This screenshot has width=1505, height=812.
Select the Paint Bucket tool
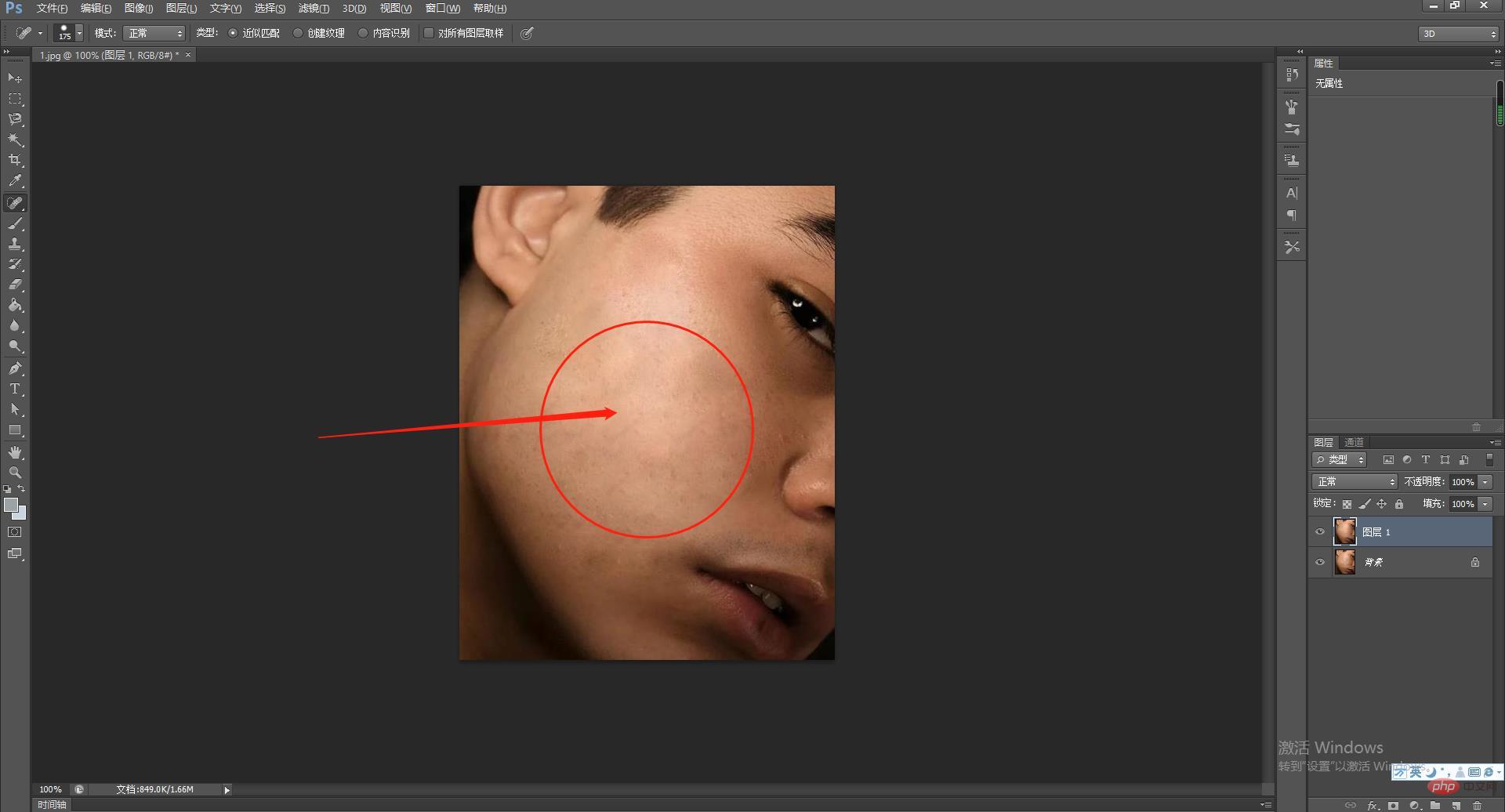click(15, 305)
